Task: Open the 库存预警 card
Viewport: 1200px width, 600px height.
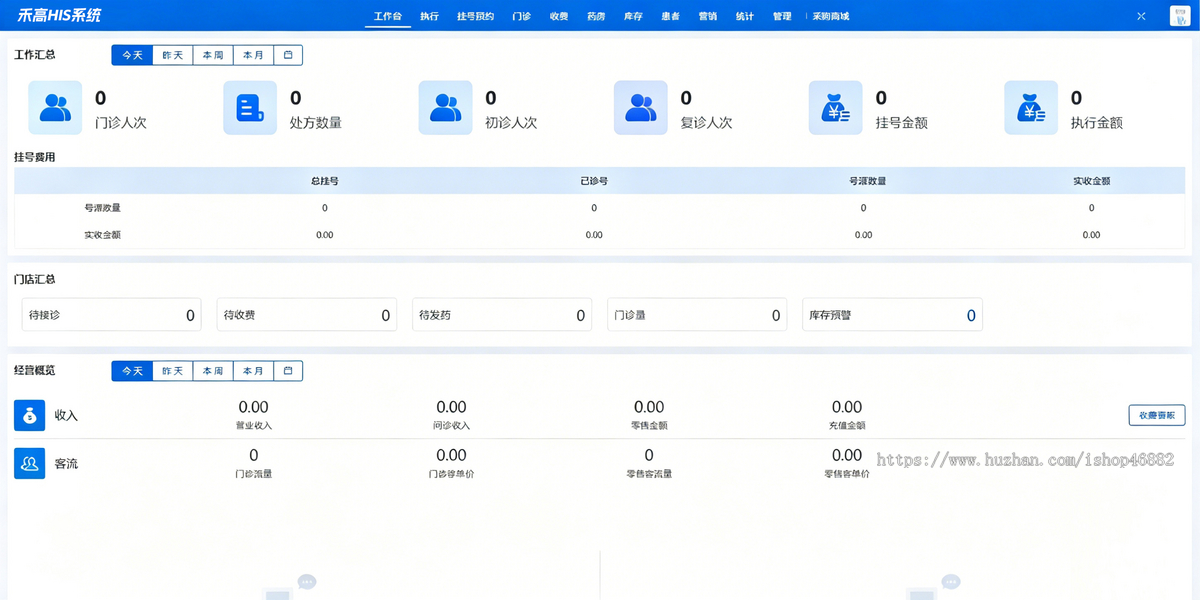Action: 892,315
